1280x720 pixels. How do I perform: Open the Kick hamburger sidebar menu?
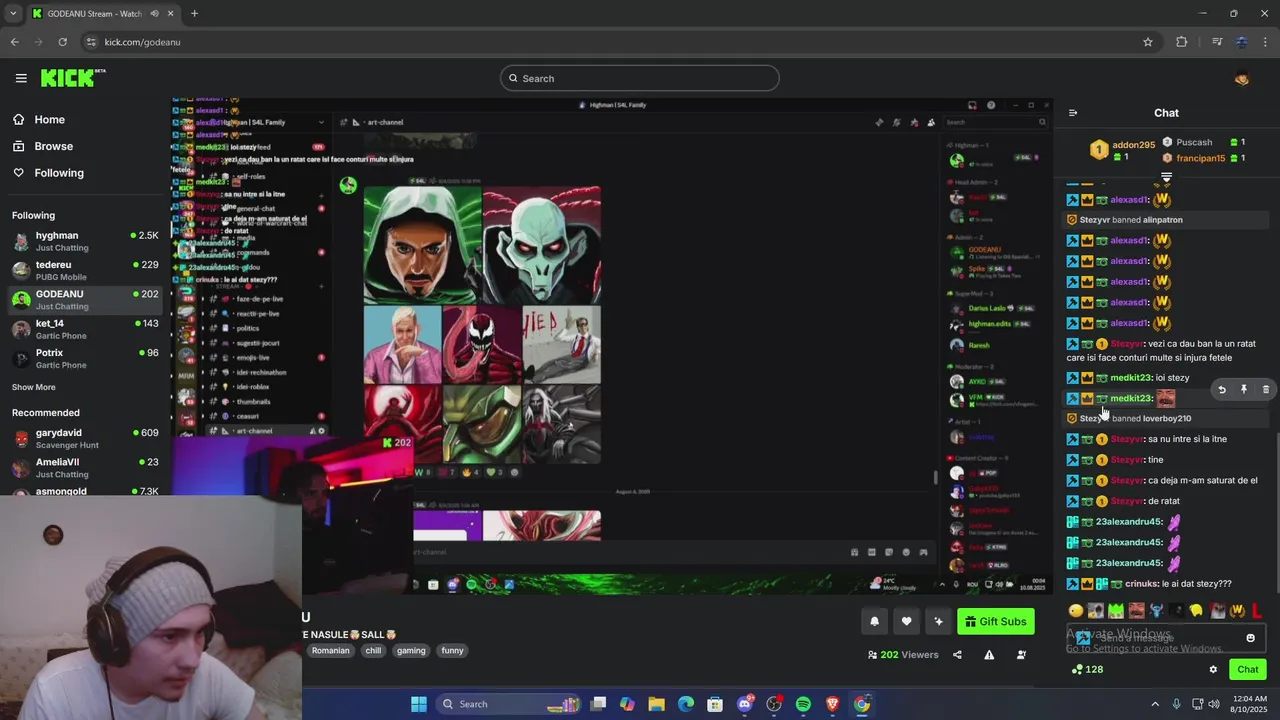21,78
